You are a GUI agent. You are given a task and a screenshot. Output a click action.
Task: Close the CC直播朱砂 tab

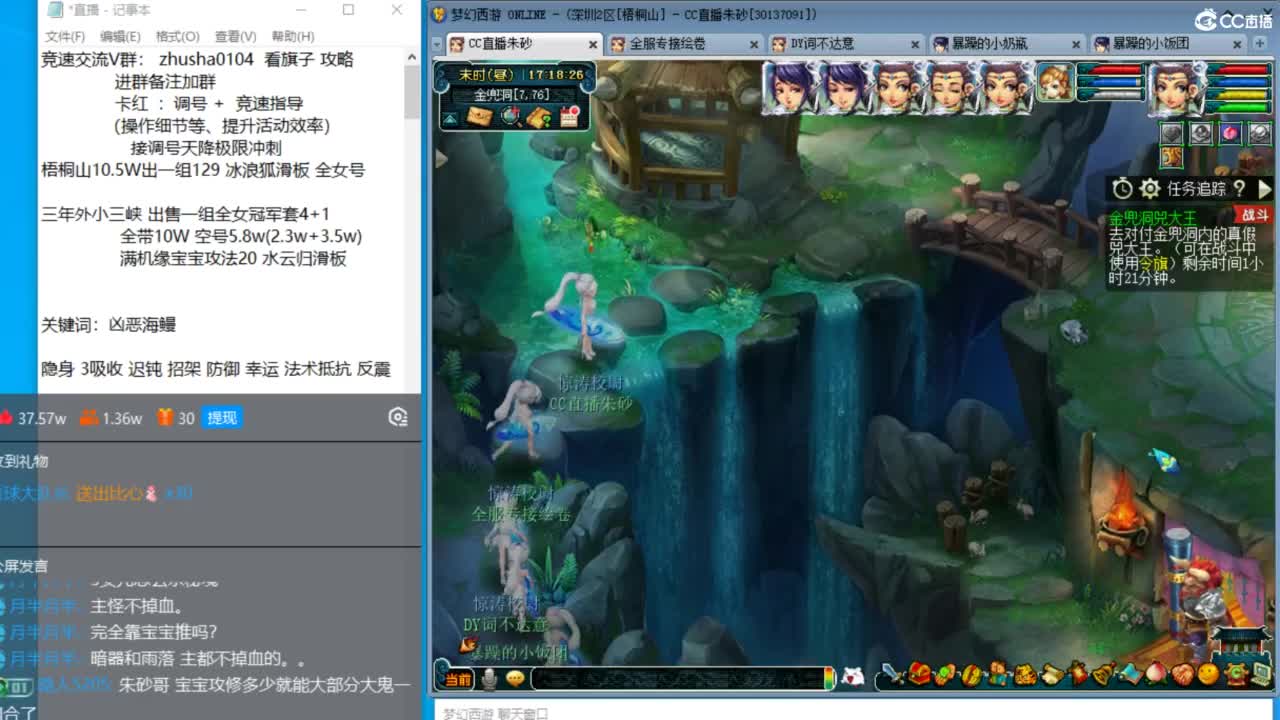point(593,44)
